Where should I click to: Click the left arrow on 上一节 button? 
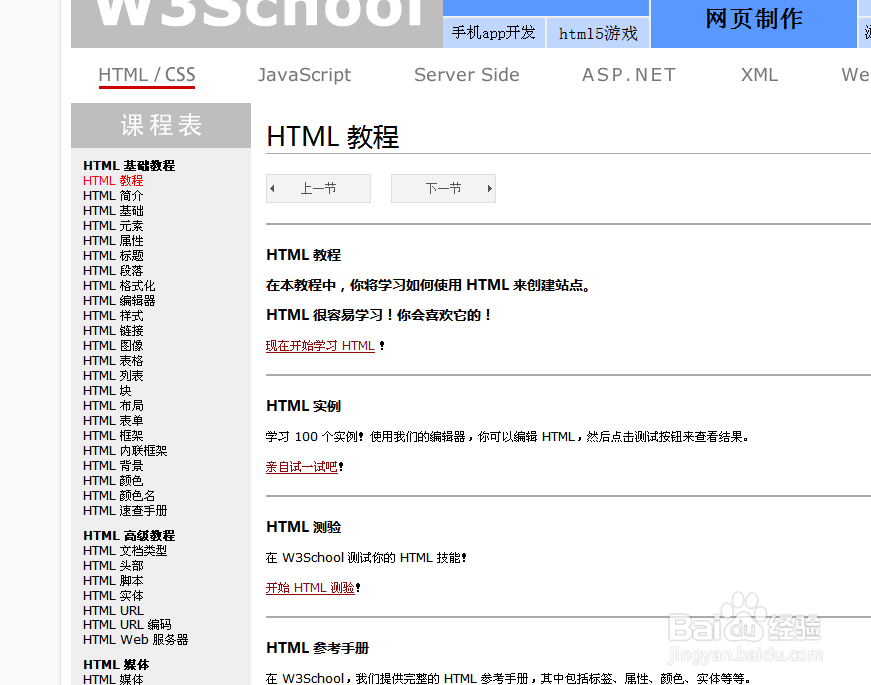tap(272, 188)
